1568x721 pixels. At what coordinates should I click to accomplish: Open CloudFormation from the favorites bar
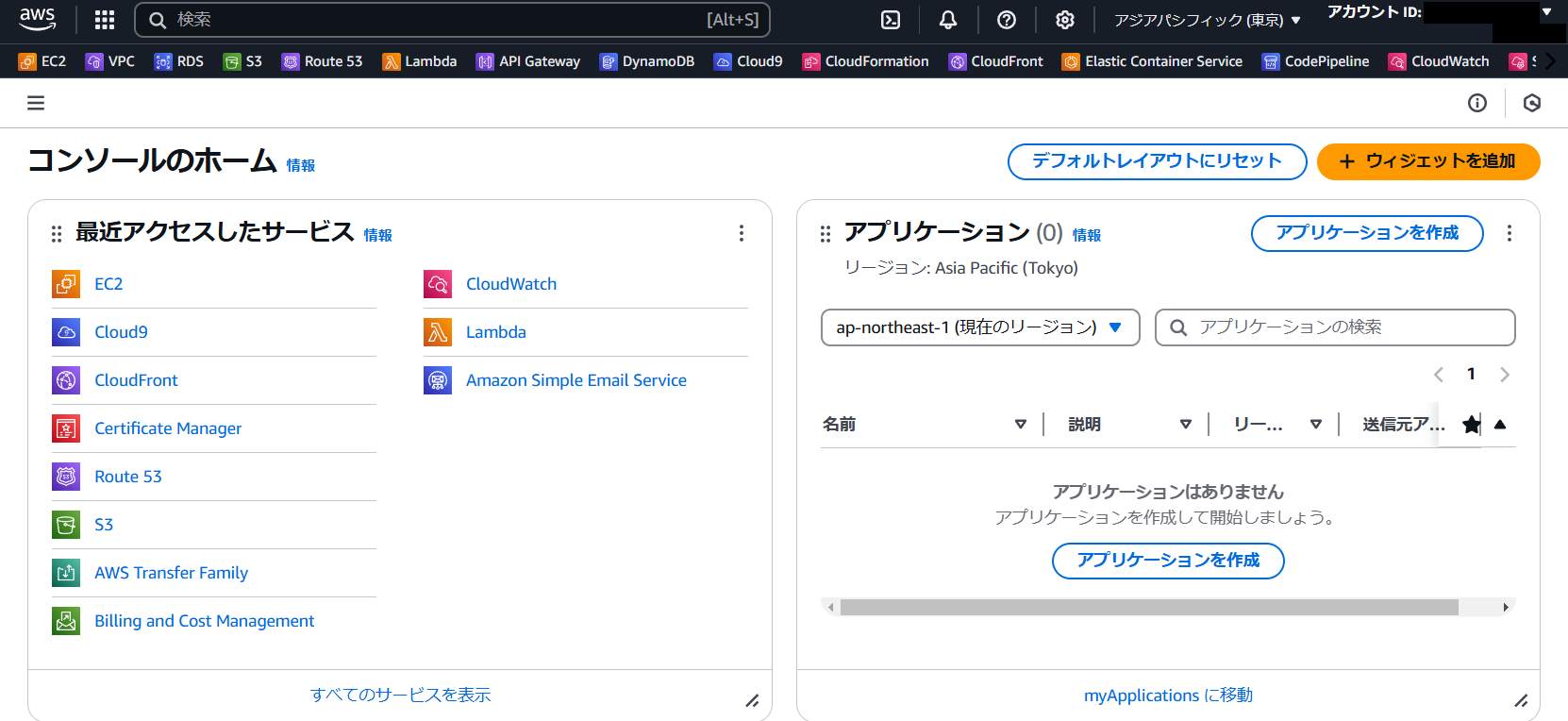point(865,61)
